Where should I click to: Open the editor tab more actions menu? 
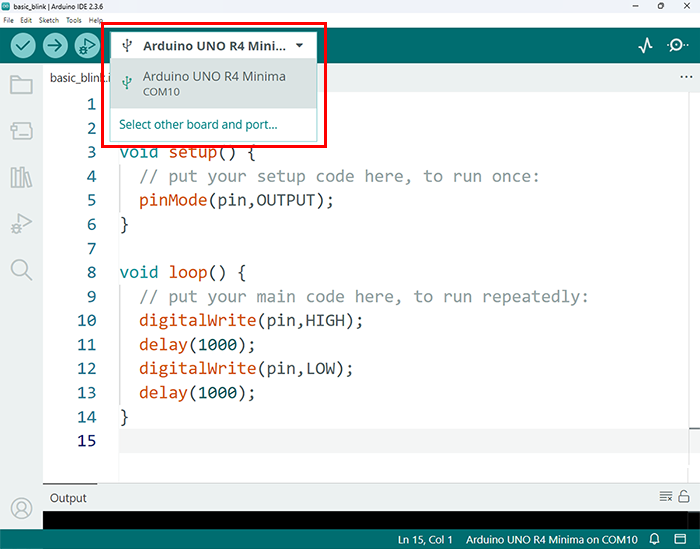click(686, 77)
